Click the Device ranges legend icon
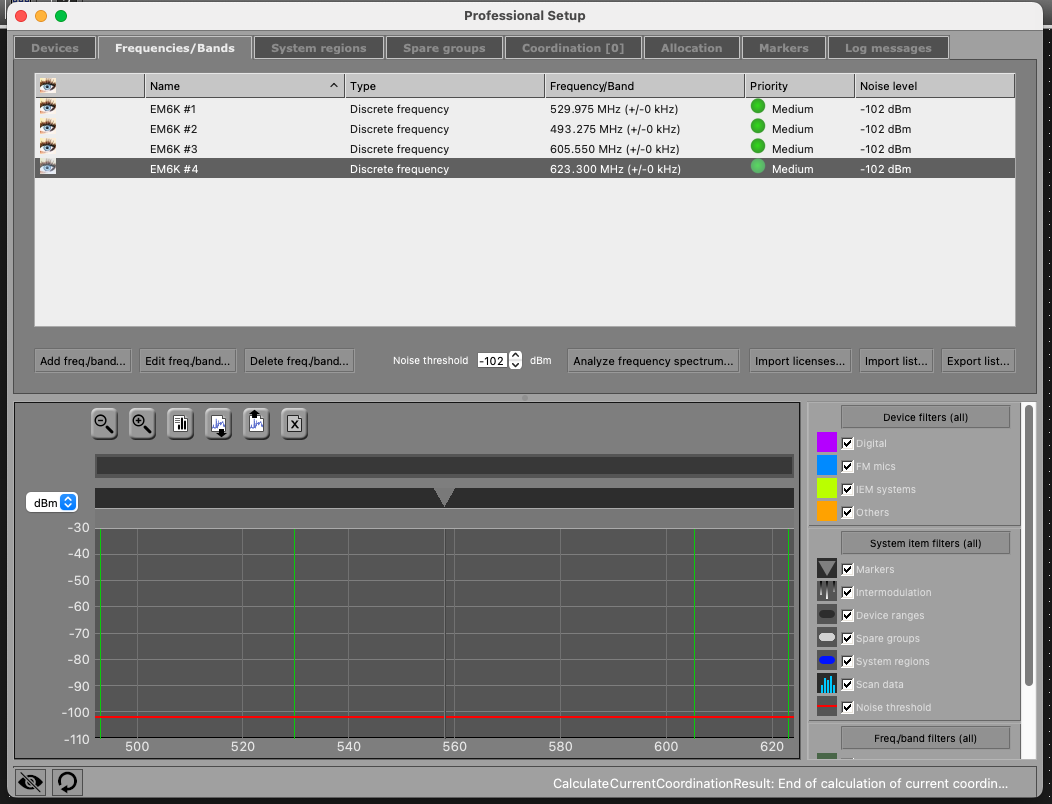Screen dimensions: 1052x804 [x=827, y=614]
